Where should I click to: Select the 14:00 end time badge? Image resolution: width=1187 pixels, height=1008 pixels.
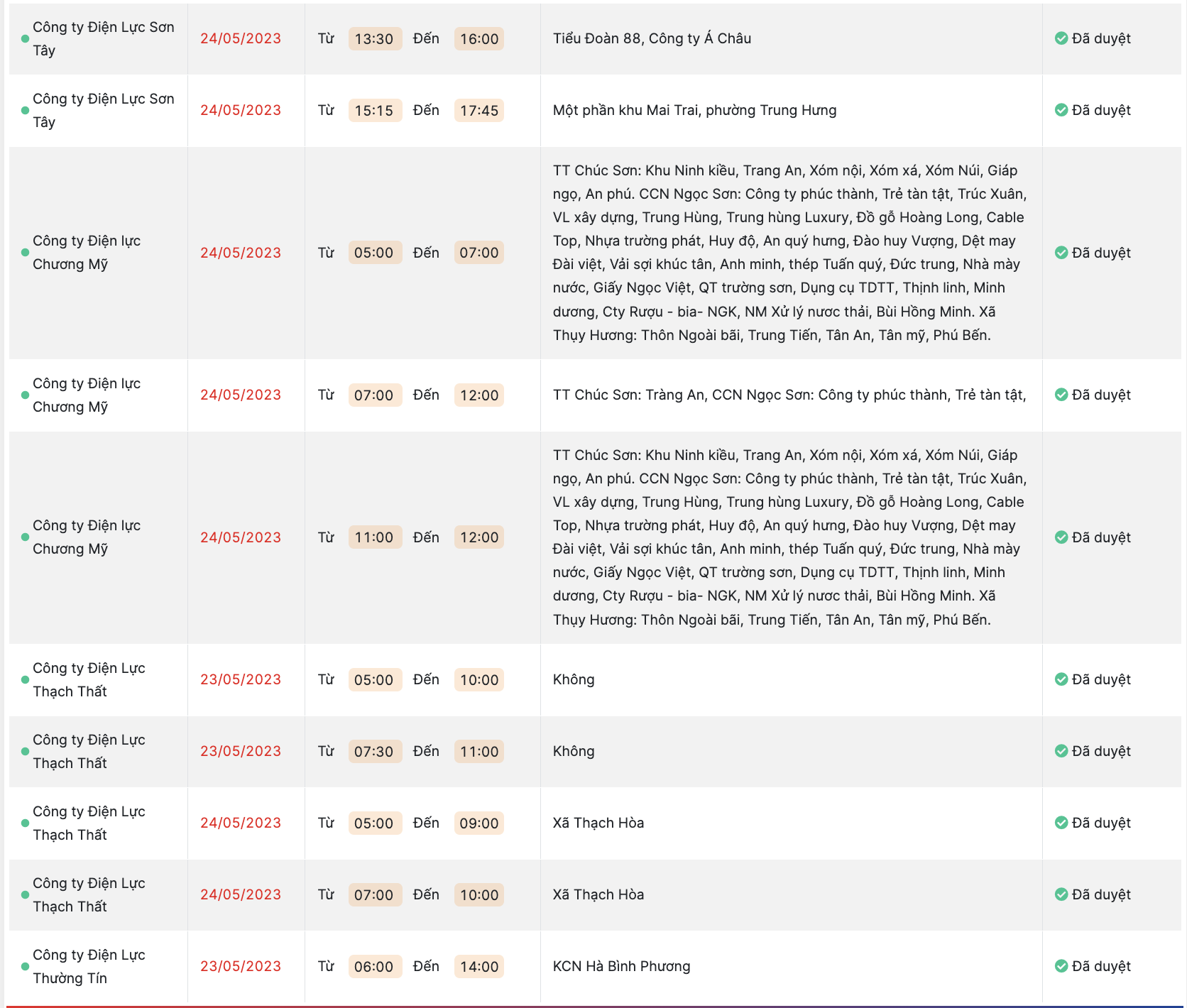(x=479, y=967)
